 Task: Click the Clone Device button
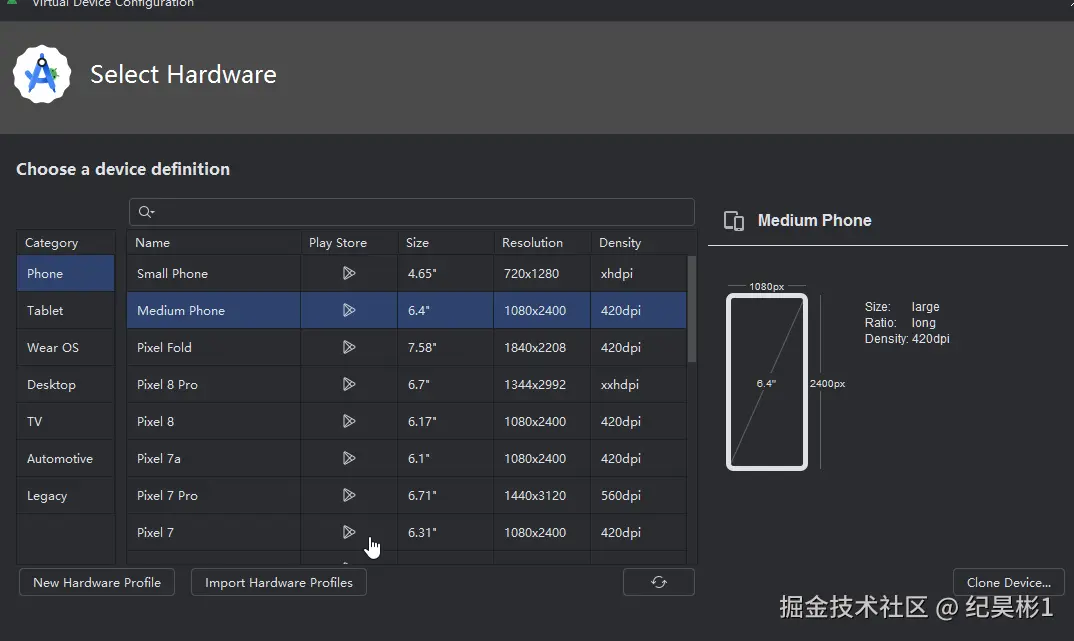[x=1008, y=582]
